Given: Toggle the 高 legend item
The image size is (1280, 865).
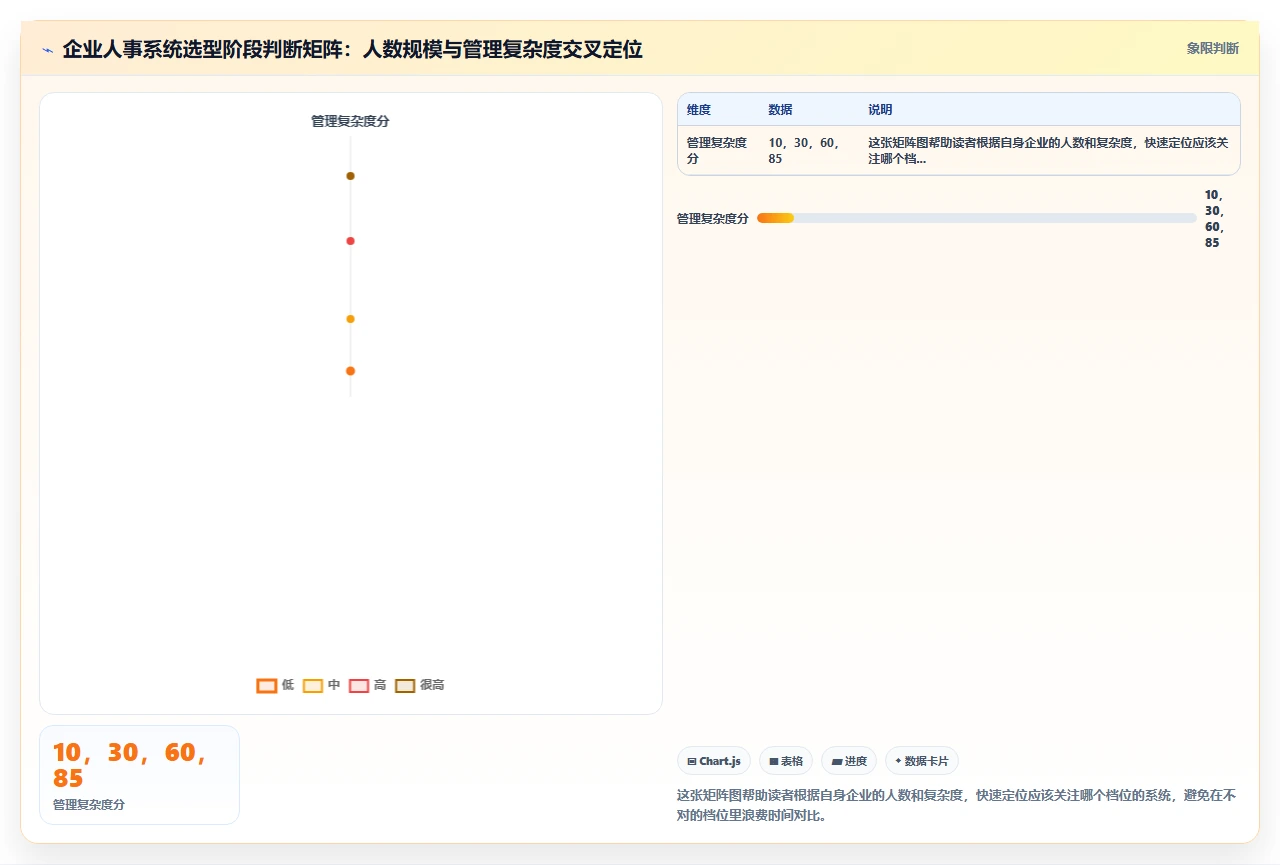Looking at the screenshot, I should (367, 685).
